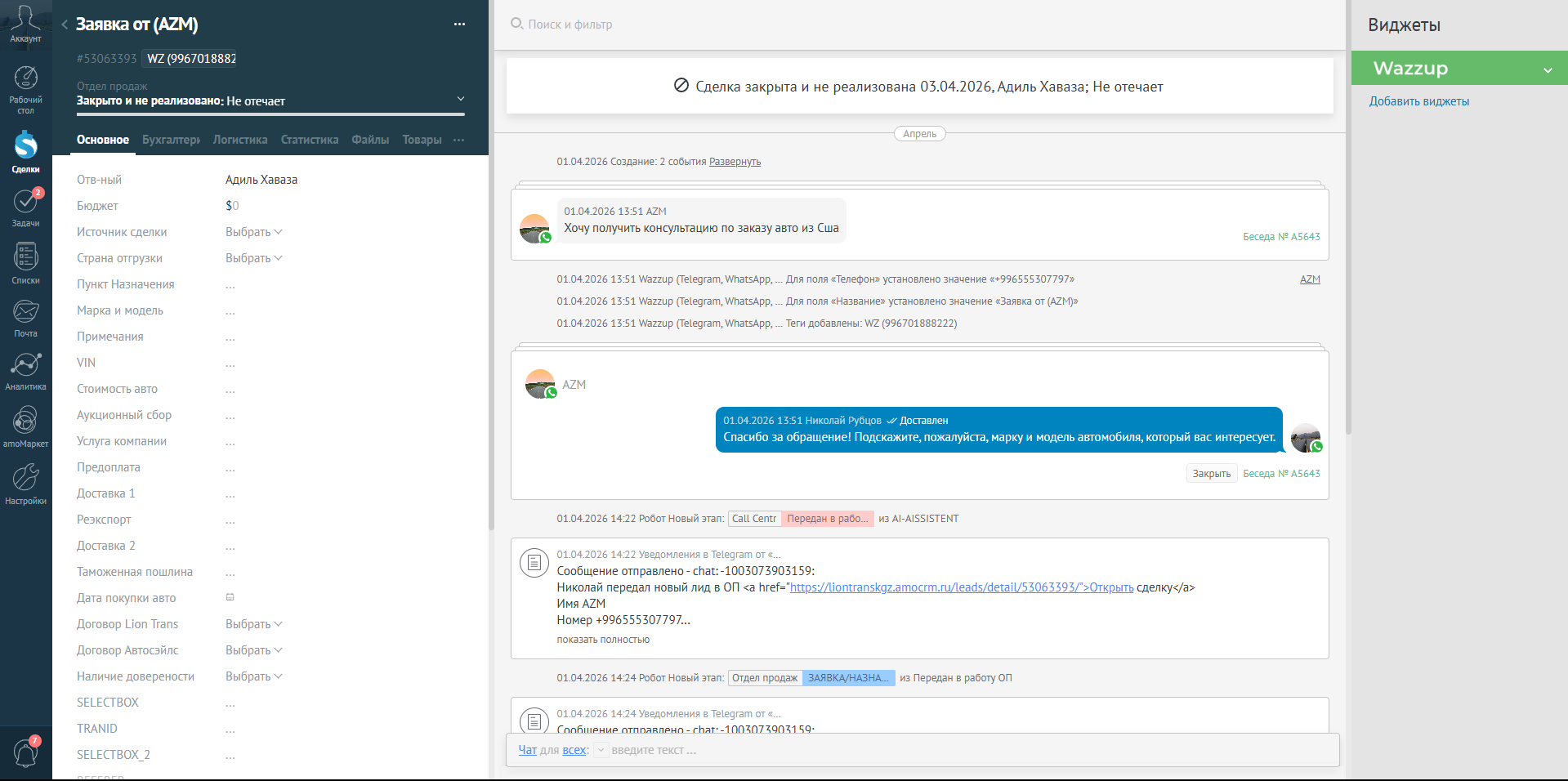Screen dimensions: 1568x781
Task: Click AZM avatar in second conversation block
Action: [541, 384]
